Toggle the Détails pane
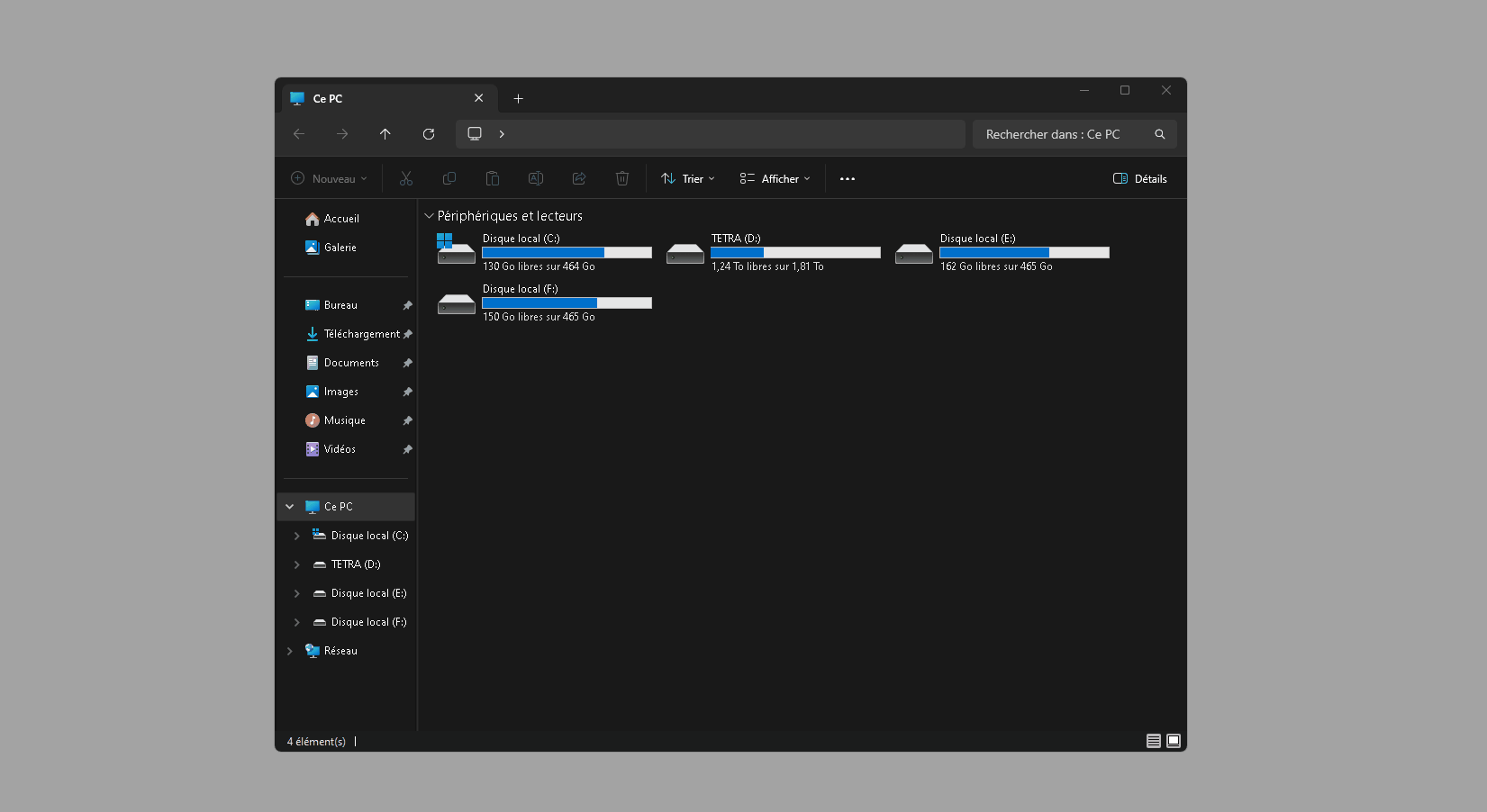Viewport: 1487px width, 812px height. pos(1140,178)
